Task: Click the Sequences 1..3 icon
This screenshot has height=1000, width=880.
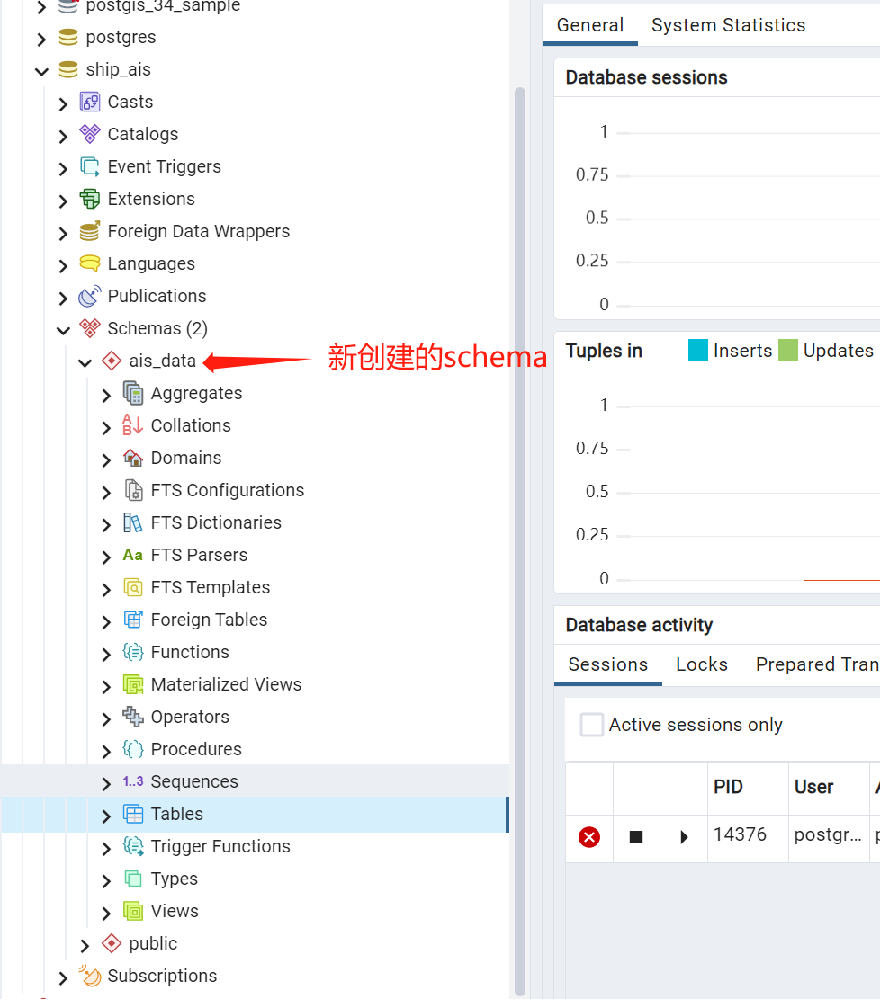Action: 133,781
